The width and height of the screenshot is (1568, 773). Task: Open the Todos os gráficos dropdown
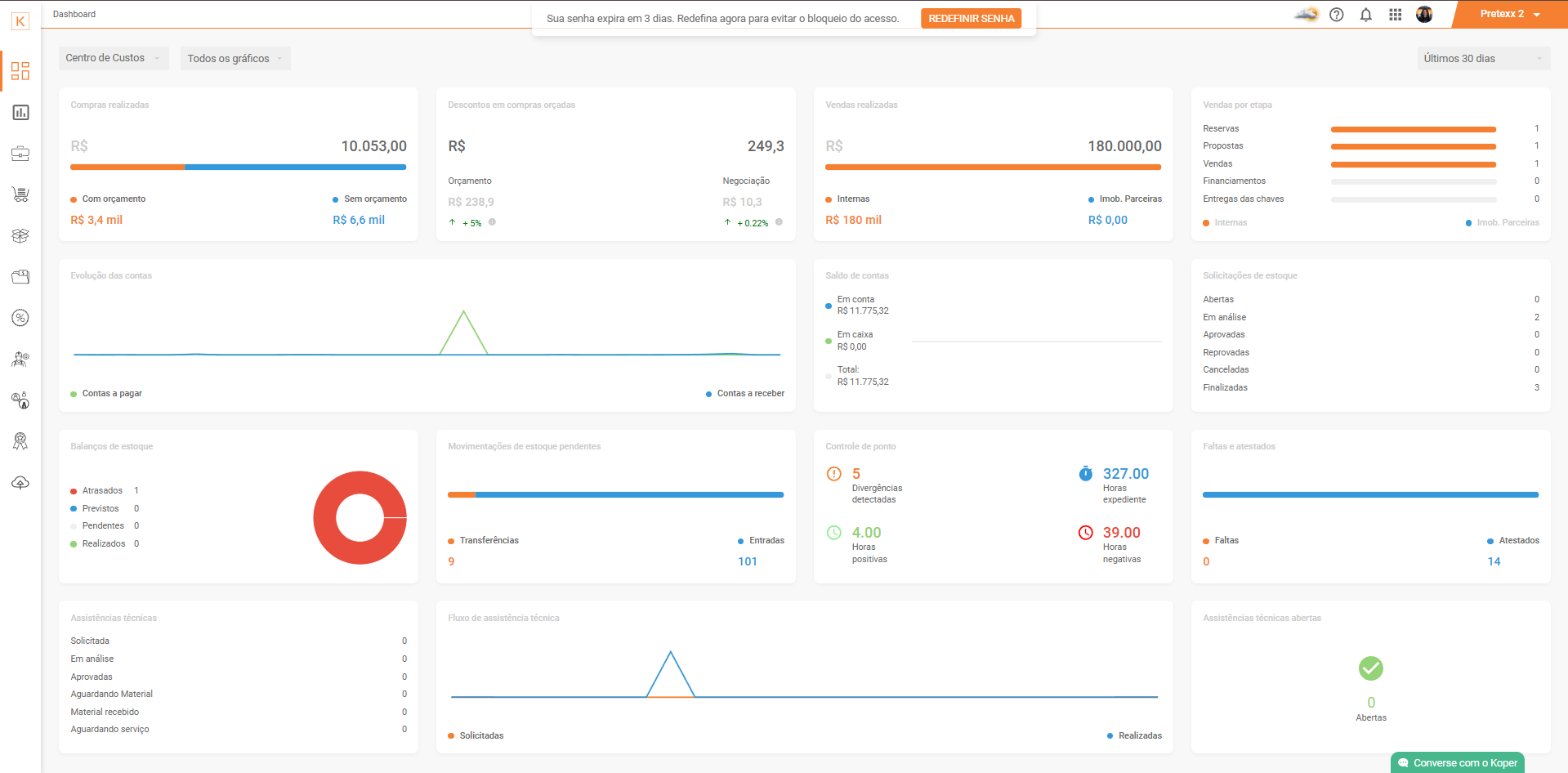coord(235,58)
